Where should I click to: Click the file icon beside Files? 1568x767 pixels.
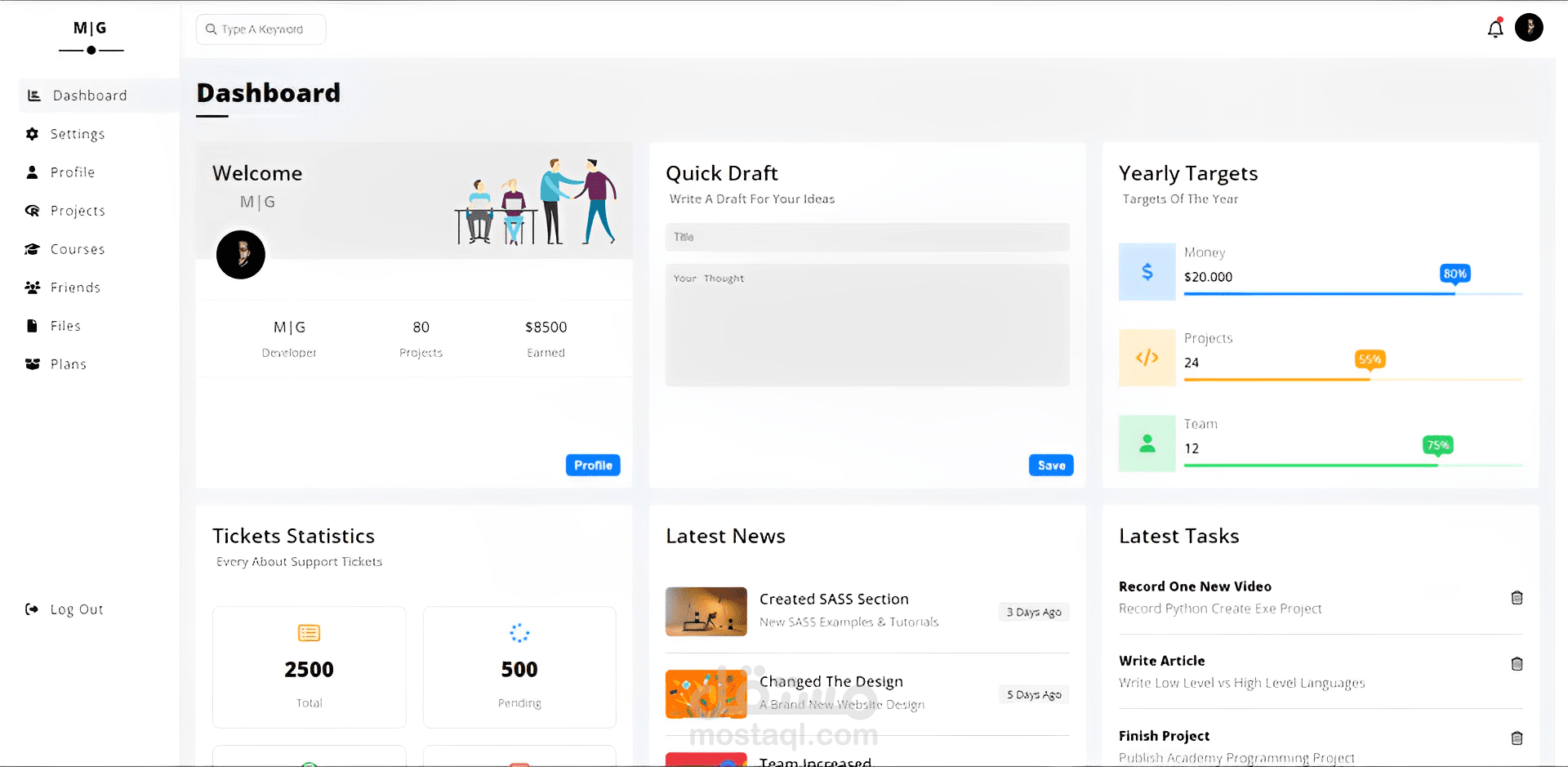tap(32, 326)
